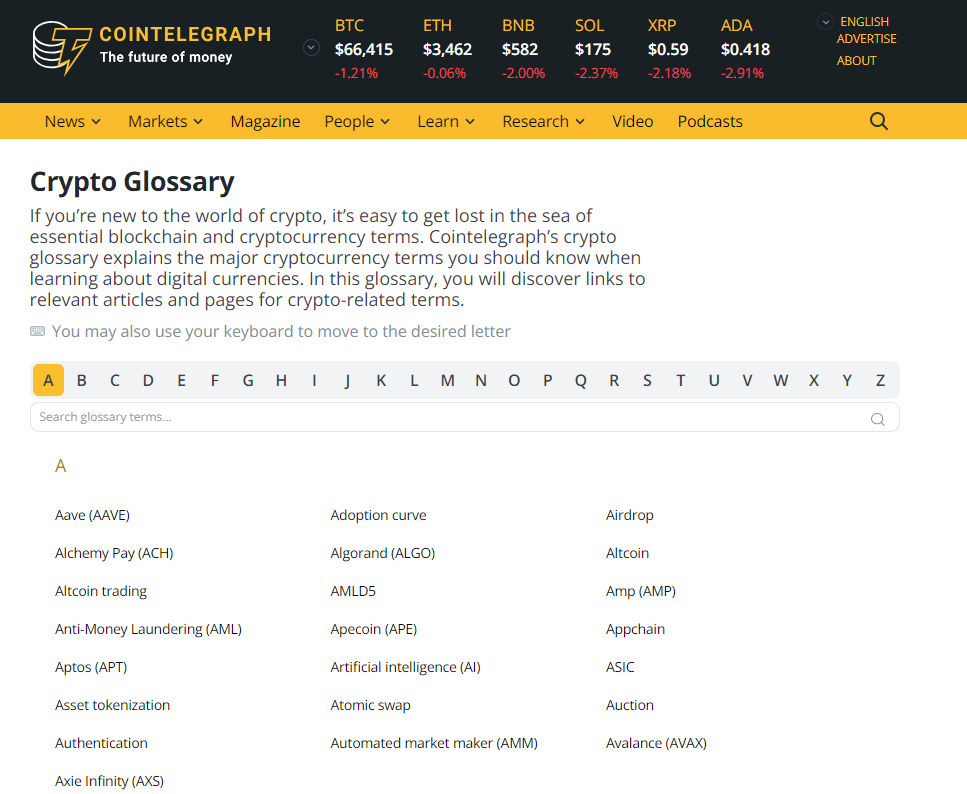The width and height of the screenshot is (967, 794).
Task: Open the ASIC term
Action: pyautogui.click(x=620, y=667)
